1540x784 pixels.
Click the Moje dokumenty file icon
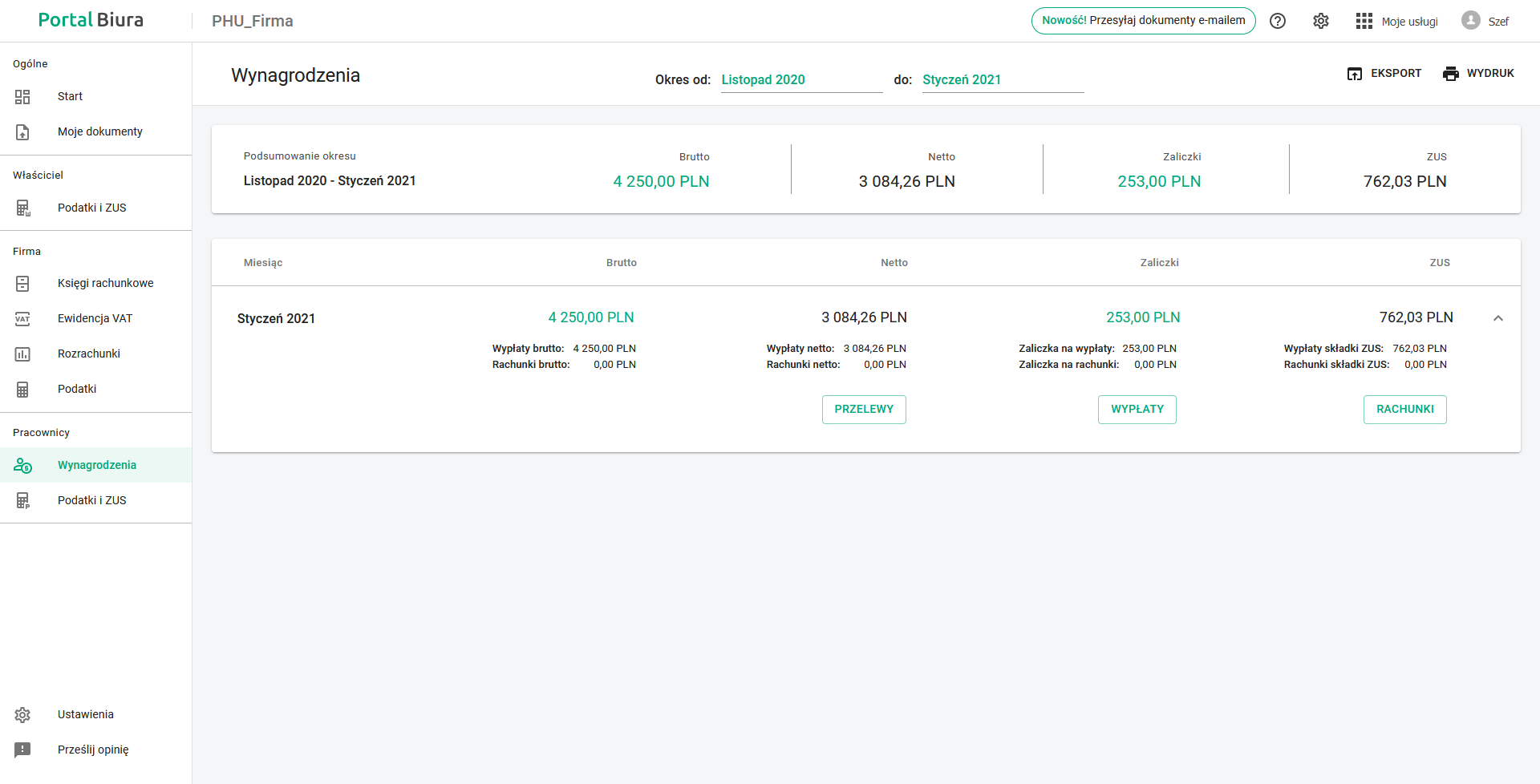tap(22, 132)
